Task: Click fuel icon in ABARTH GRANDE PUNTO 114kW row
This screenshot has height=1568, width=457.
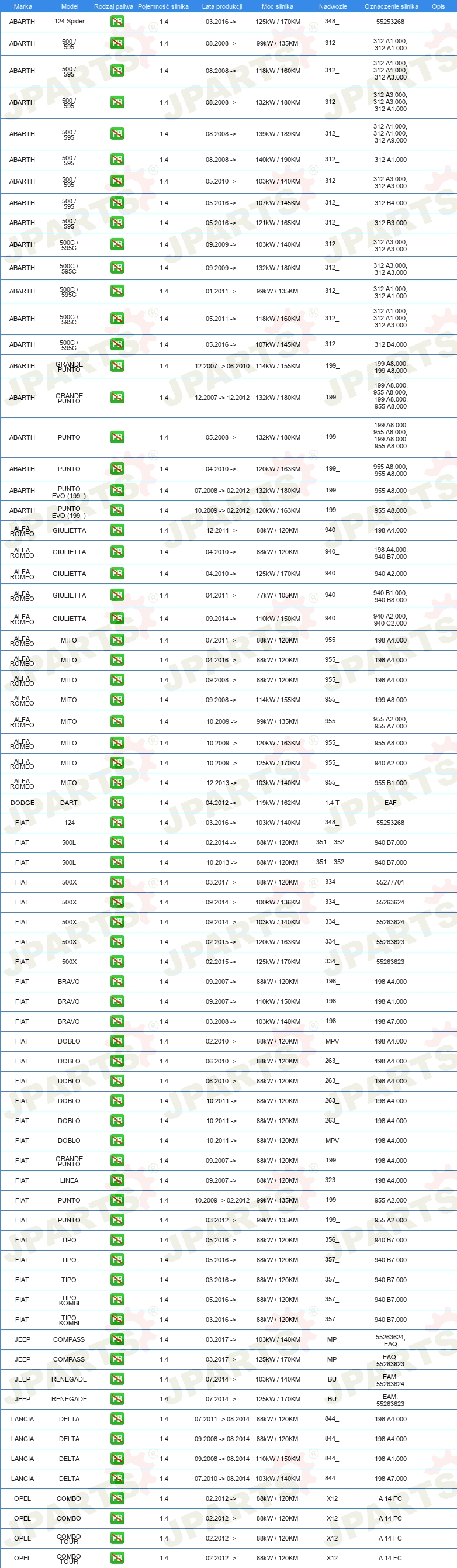Action: pos(117,365)
